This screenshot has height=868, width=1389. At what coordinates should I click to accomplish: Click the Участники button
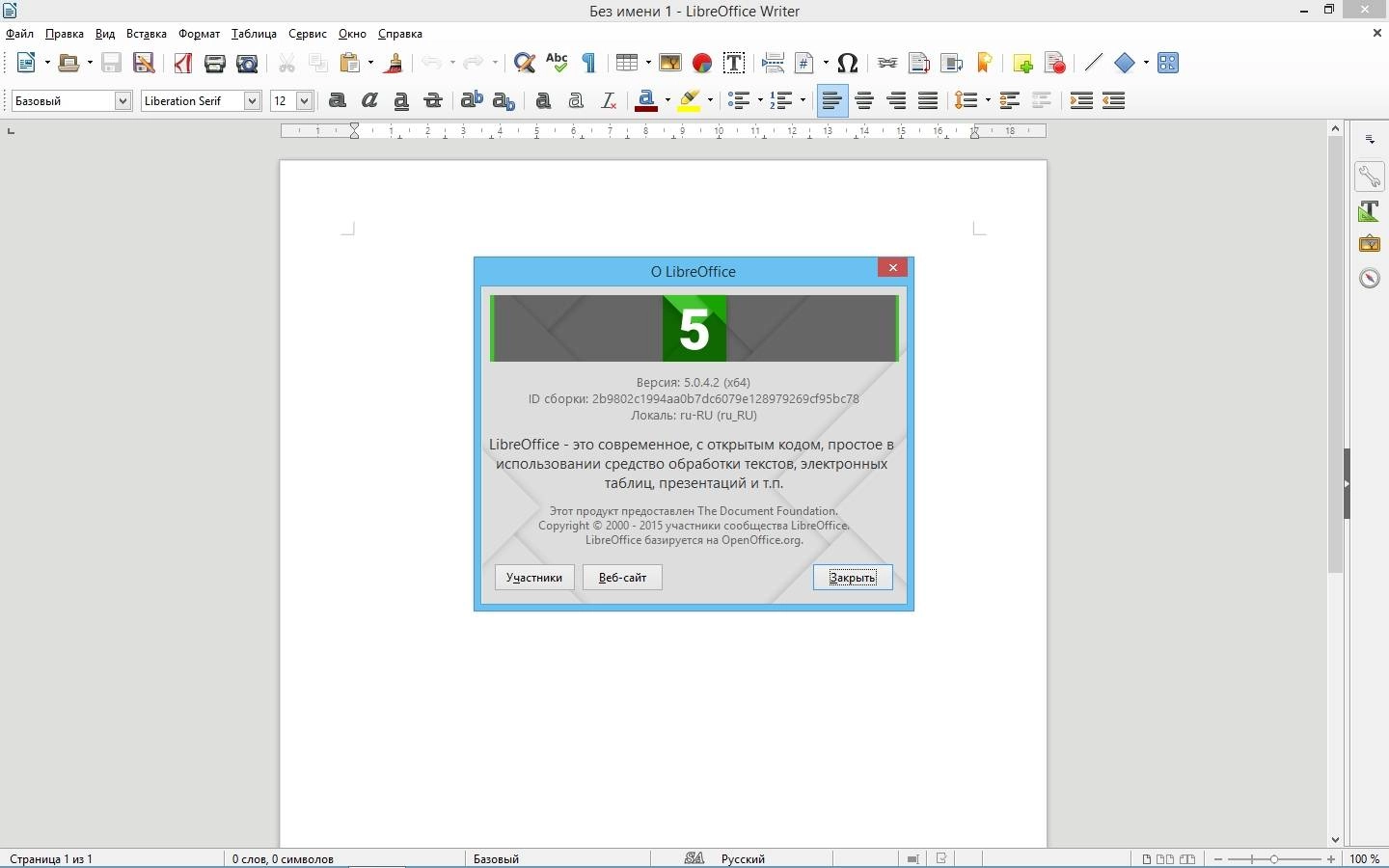pyautogui.click(x=534, y=578)
